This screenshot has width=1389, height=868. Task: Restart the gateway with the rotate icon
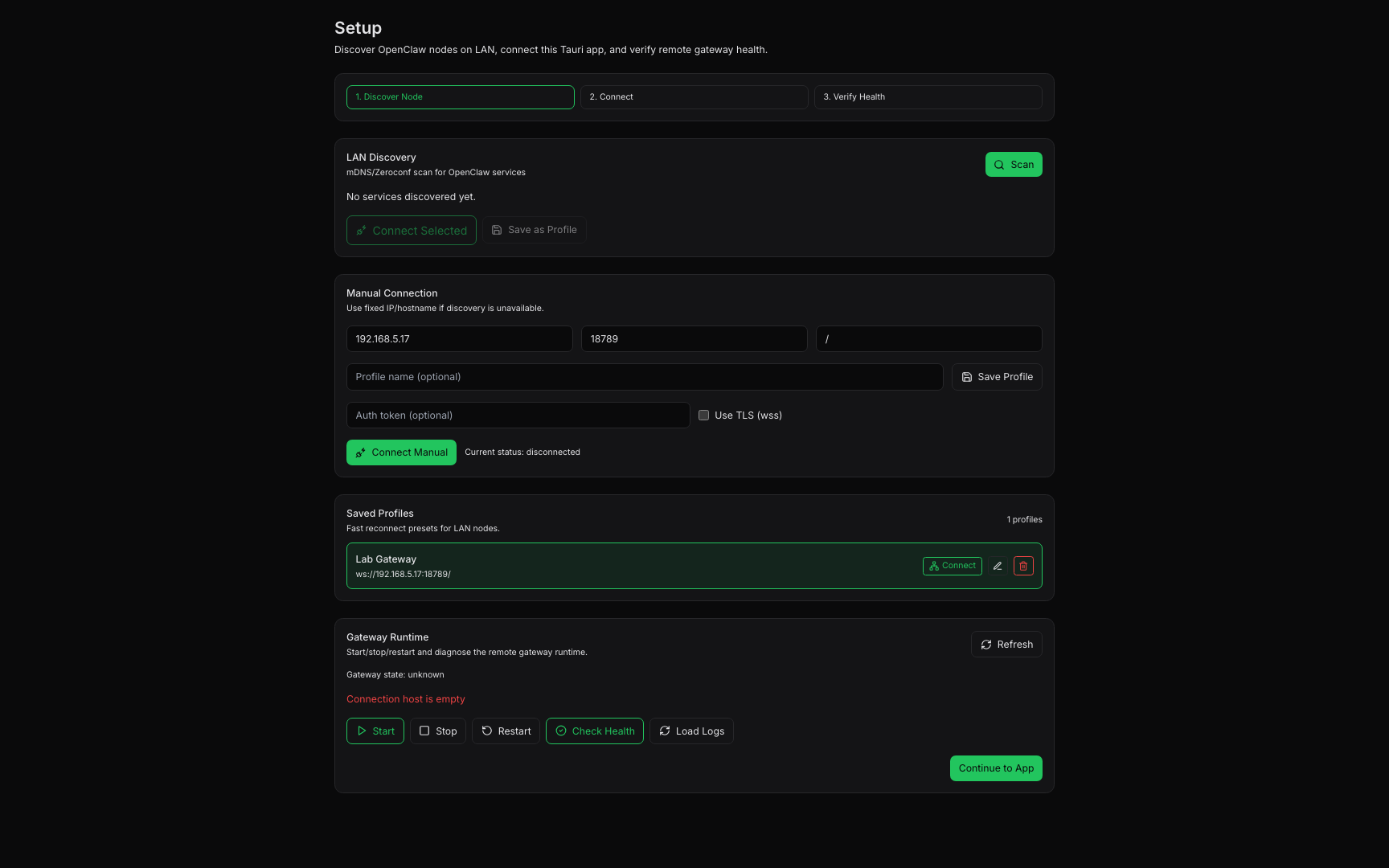tap(506, 731)
